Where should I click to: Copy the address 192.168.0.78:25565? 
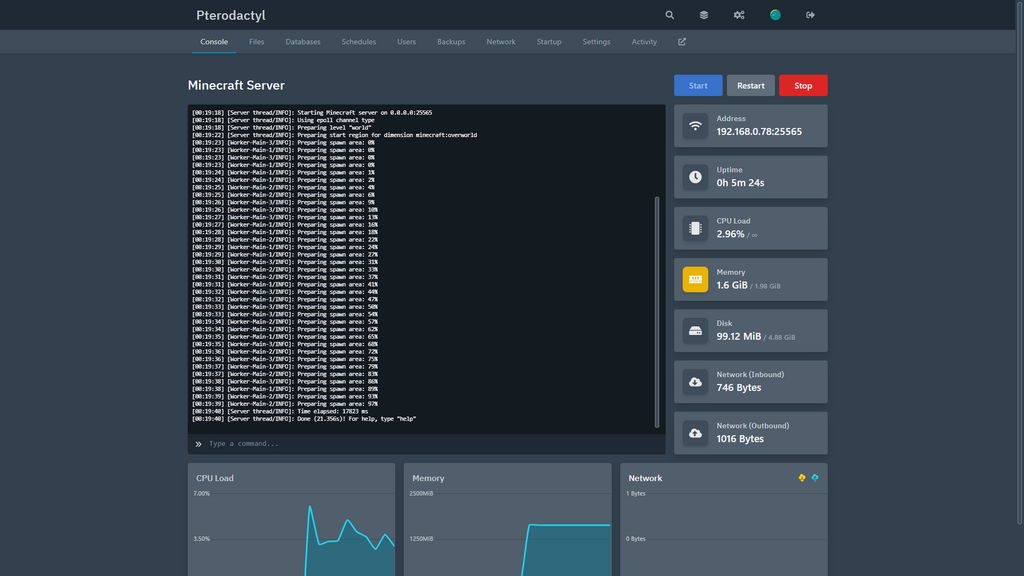[x=759, y=132]
